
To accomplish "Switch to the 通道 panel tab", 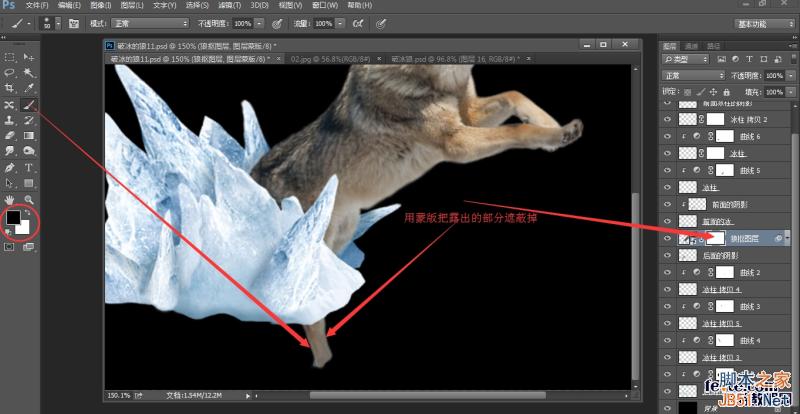I will [691, 46].
